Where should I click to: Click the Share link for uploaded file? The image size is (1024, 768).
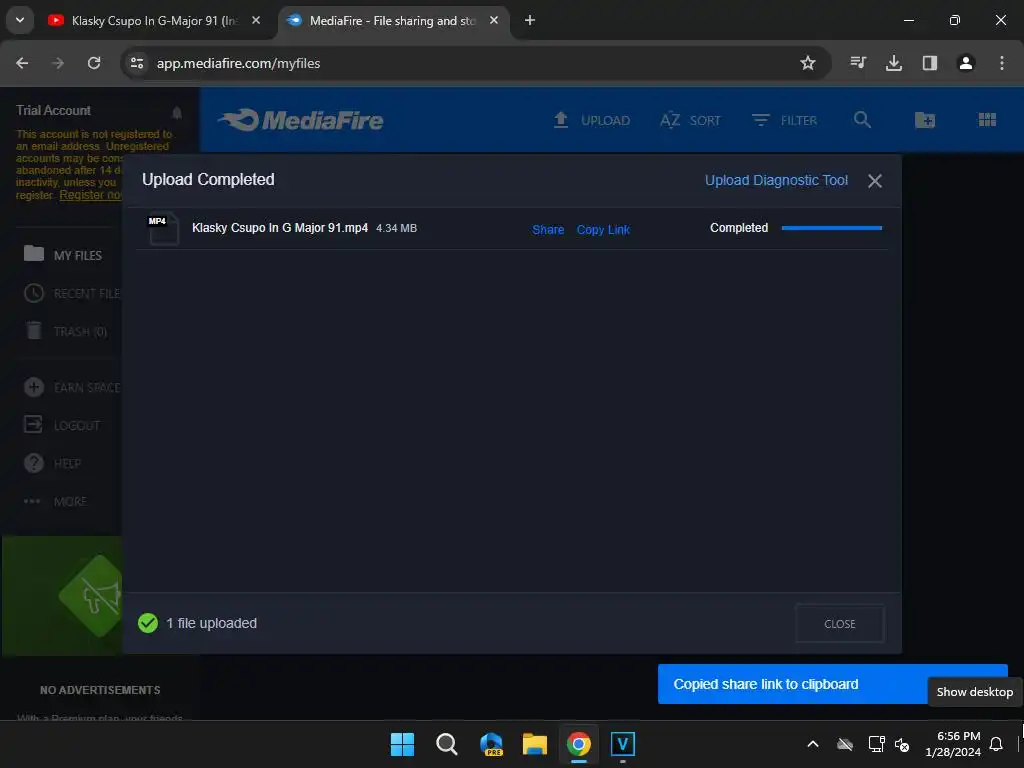[548, 229]
